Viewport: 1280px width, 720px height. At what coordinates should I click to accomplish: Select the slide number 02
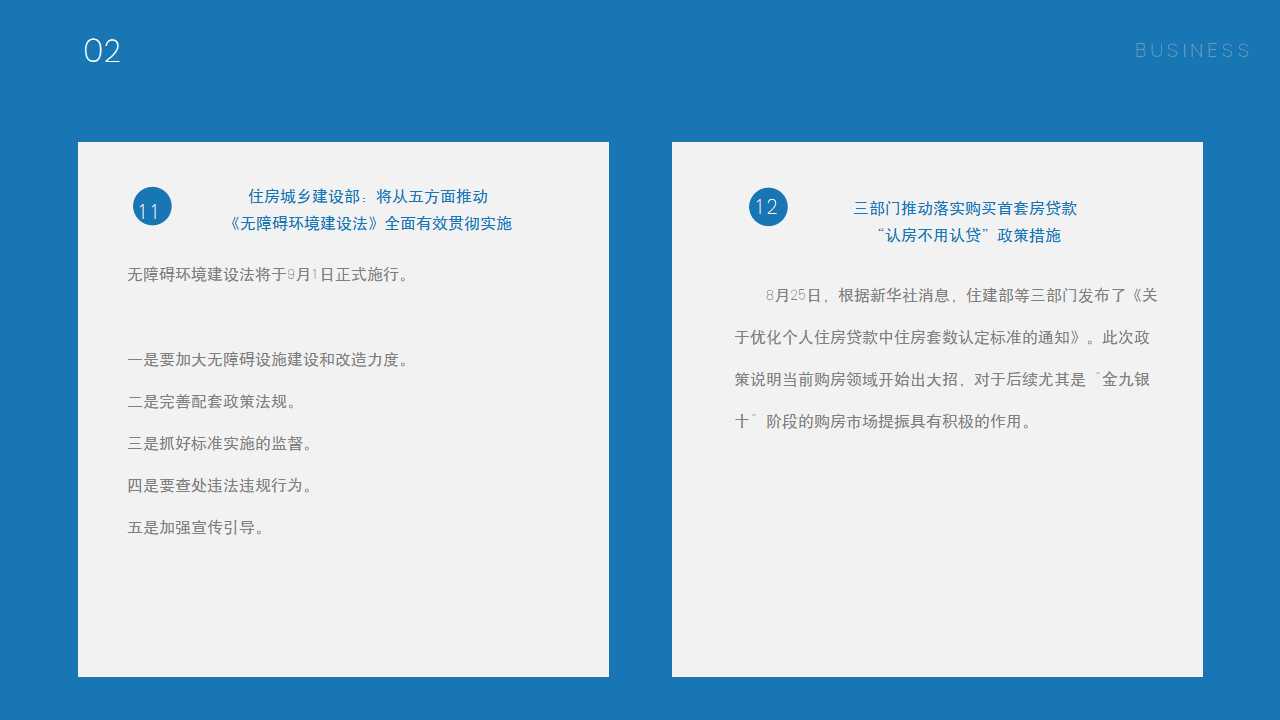click(102, 51)
